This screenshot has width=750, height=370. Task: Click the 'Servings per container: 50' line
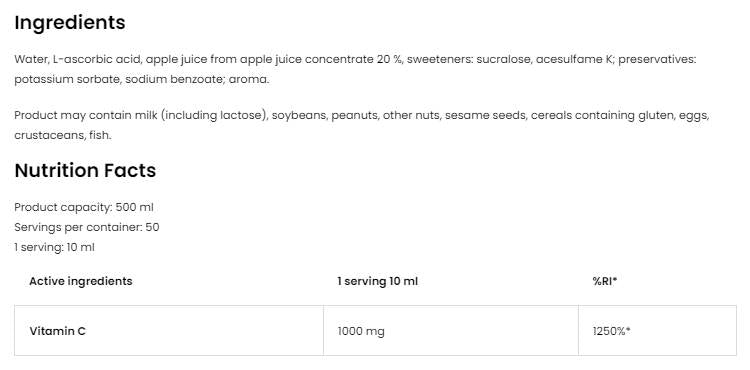coord(87,227)
